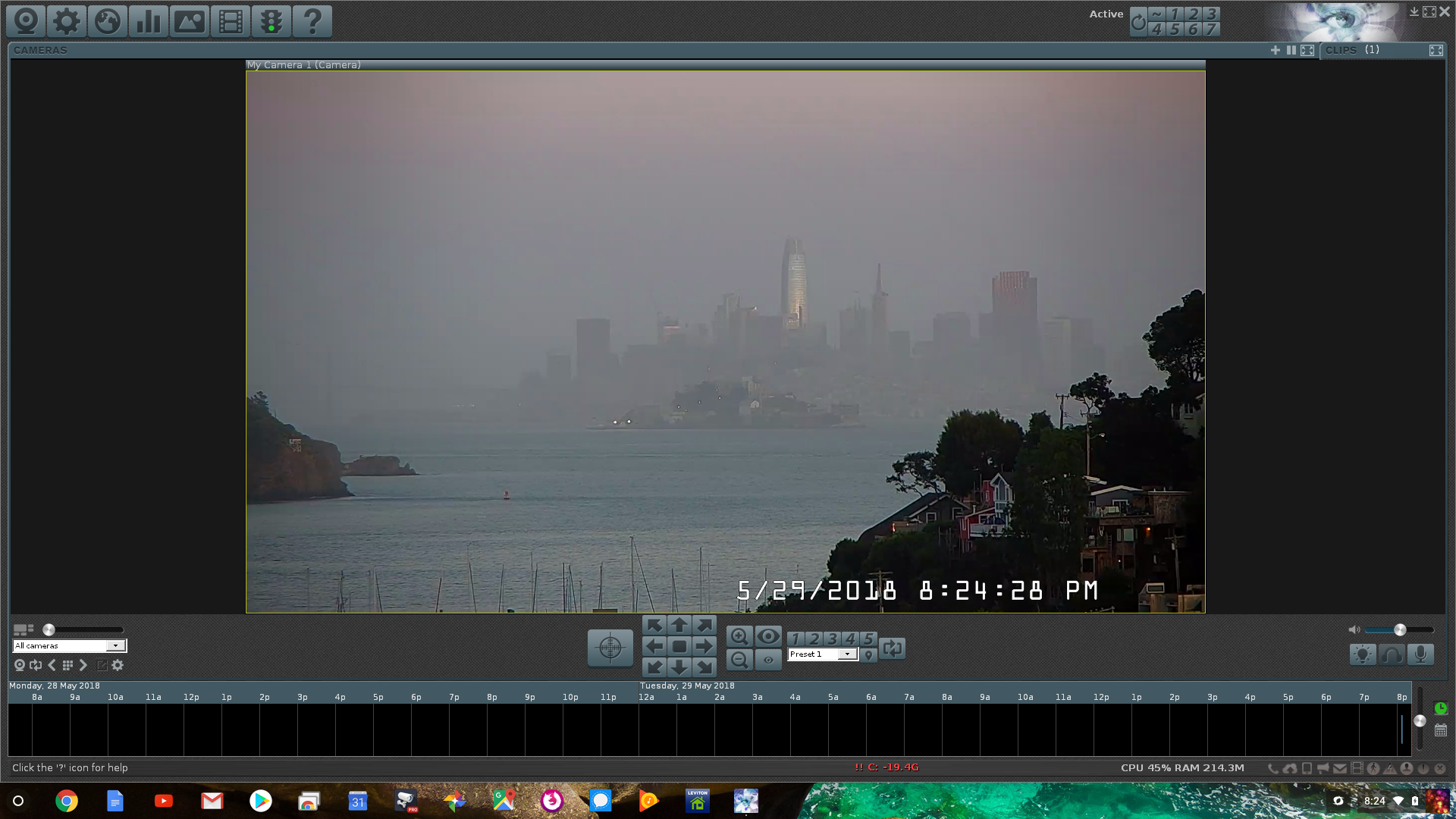This screenshot has width=1456, height=819.
Task: Expand the Cameras panel to full screen
Action: (x=1307, y=50)
